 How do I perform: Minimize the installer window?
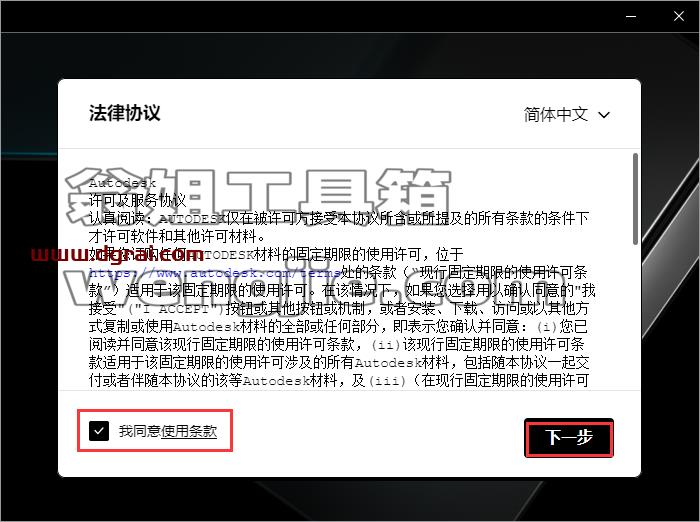pyautogui.click(x=631, y=17)
